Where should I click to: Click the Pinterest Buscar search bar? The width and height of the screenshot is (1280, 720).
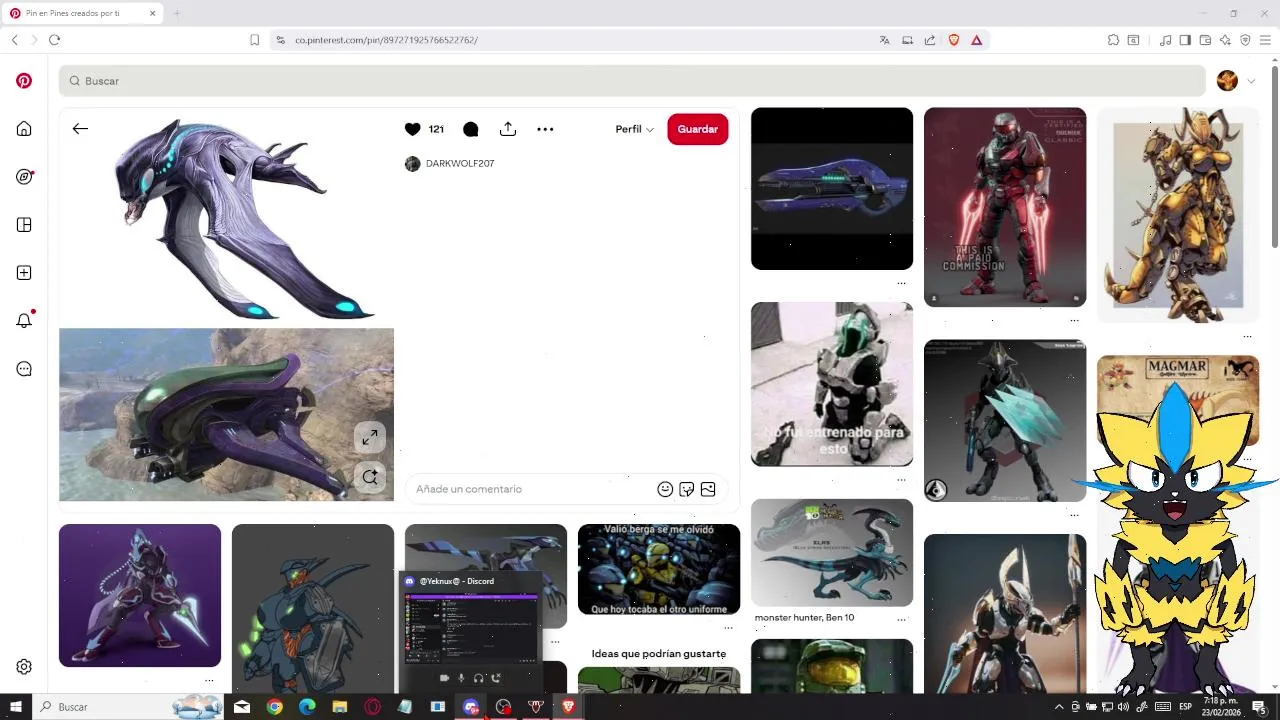pyautogui.click(x=632, y=81)
